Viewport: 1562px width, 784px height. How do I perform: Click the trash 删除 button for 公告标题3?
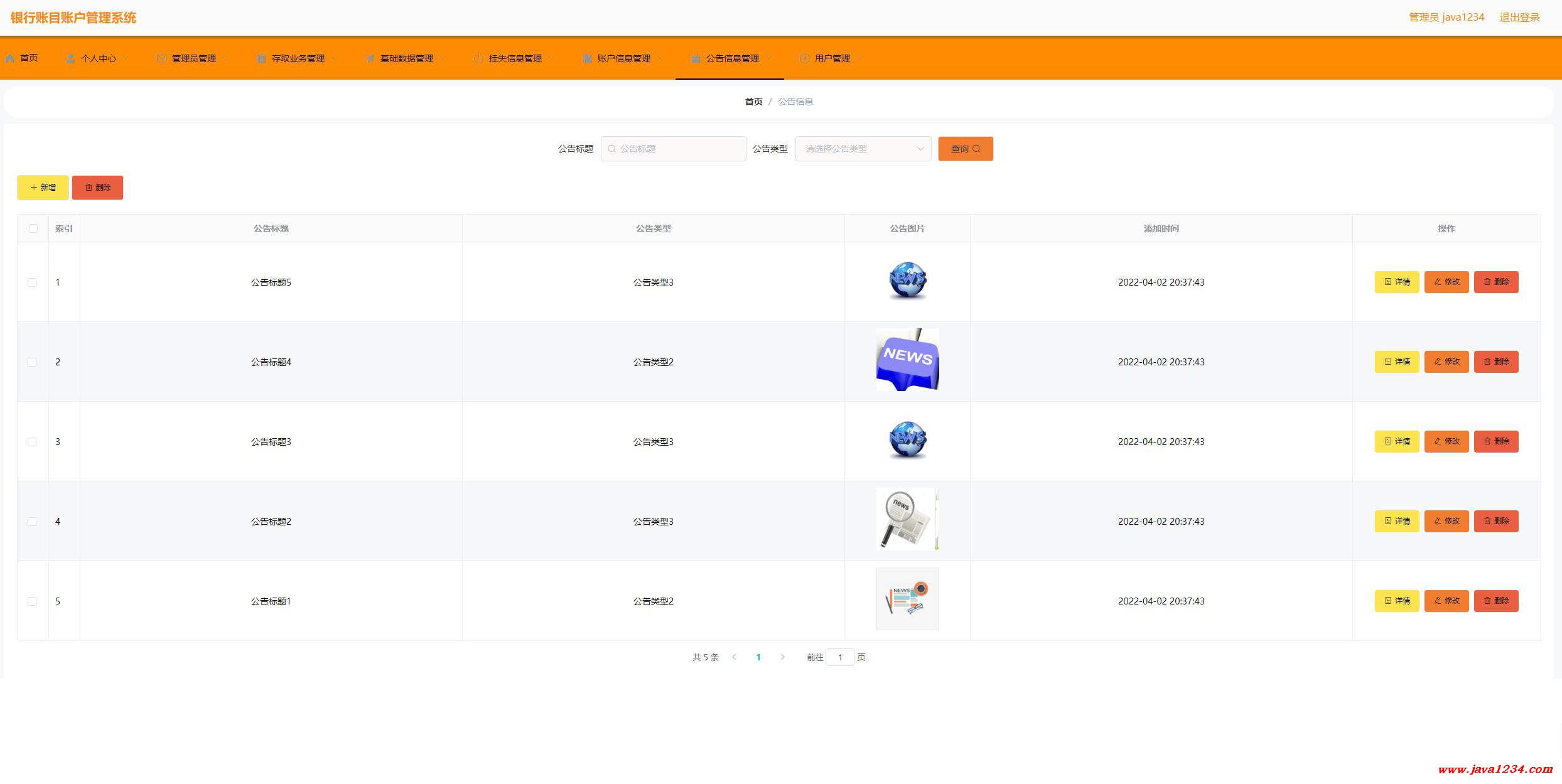[1495, 441]
